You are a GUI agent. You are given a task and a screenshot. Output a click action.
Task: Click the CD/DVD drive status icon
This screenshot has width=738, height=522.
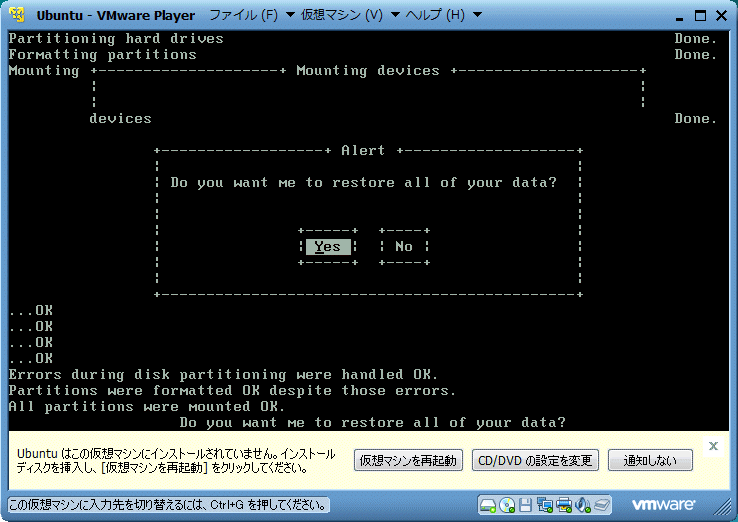coord(508,504)
